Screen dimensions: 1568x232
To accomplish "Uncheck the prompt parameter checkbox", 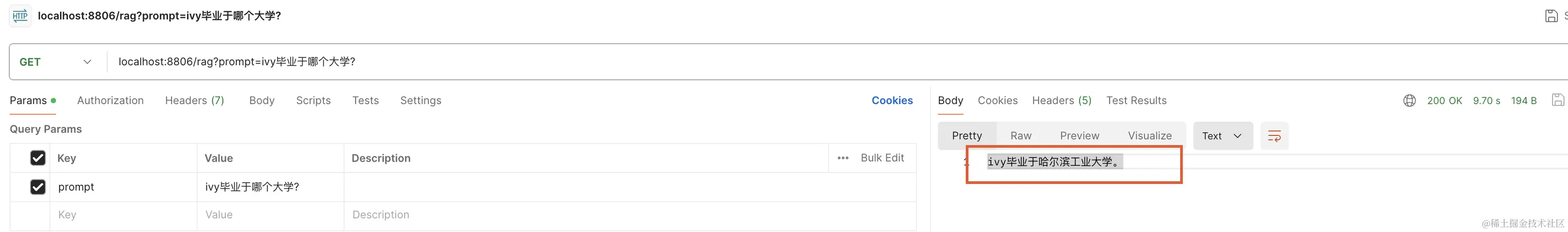I will coord(38,187).
